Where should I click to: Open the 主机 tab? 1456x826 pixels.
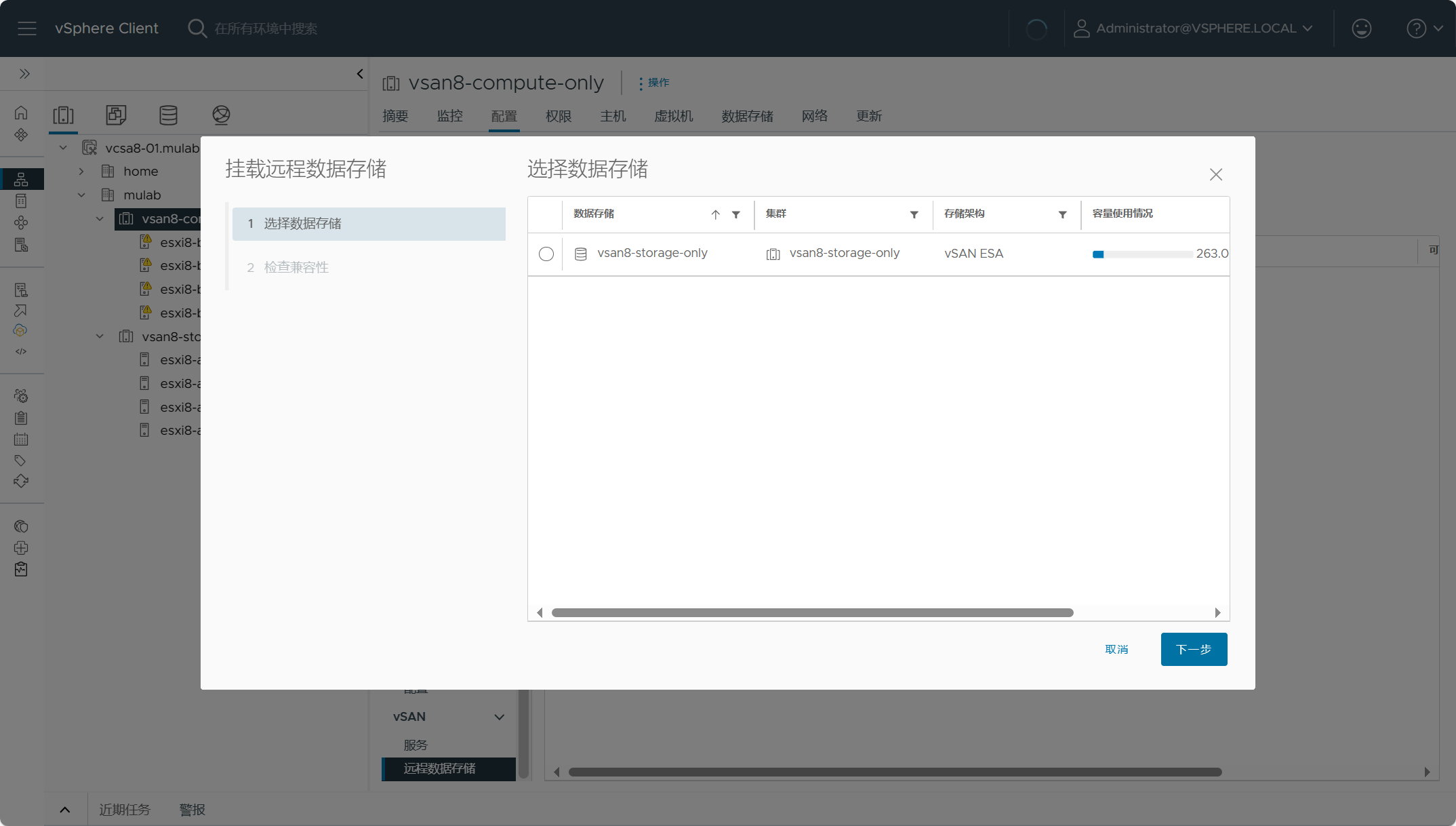click(x=613, y=116)
